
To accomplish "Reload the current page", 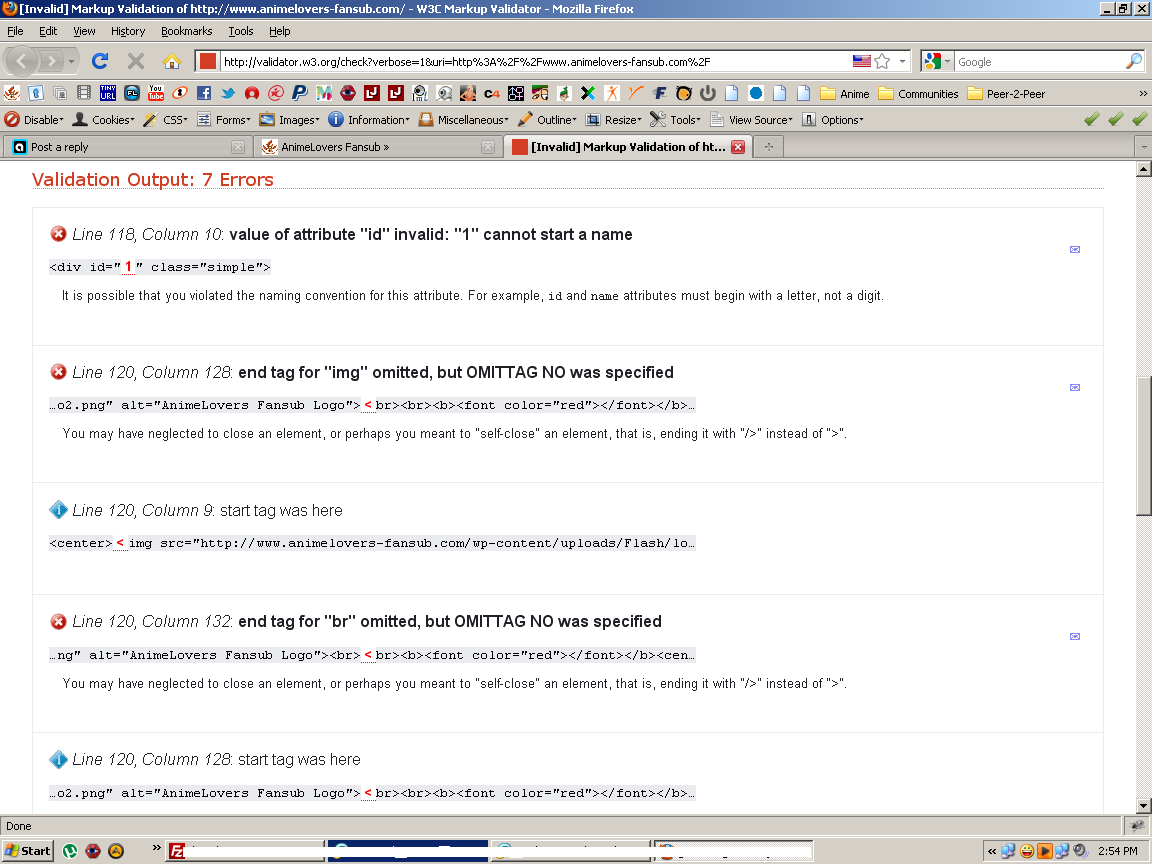I will coord(100,61).
